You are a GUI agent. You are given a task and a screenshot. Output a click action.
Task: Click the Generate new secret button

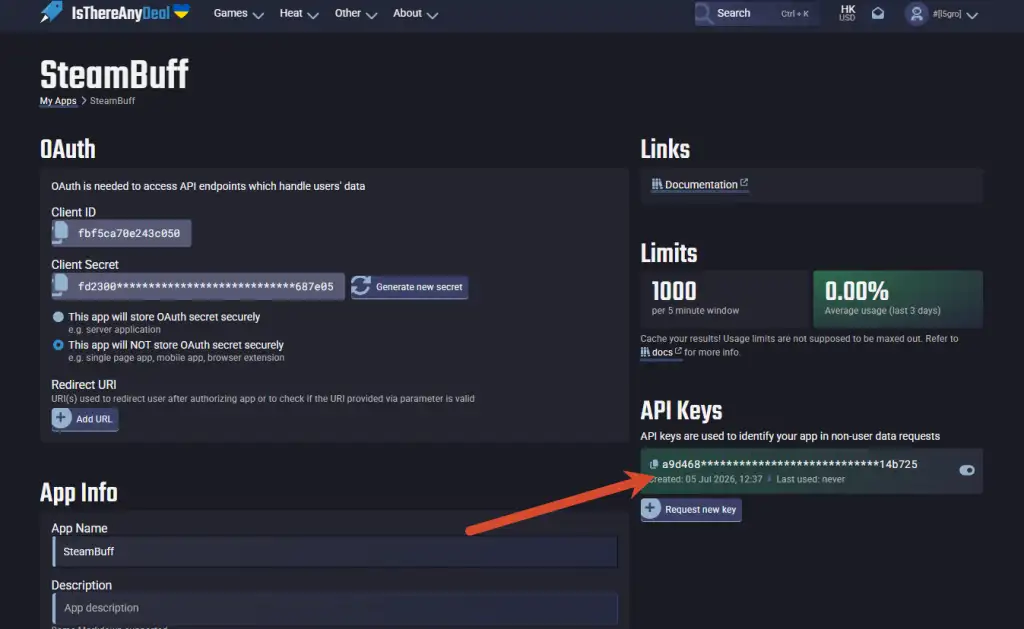[x=409, y=287]
